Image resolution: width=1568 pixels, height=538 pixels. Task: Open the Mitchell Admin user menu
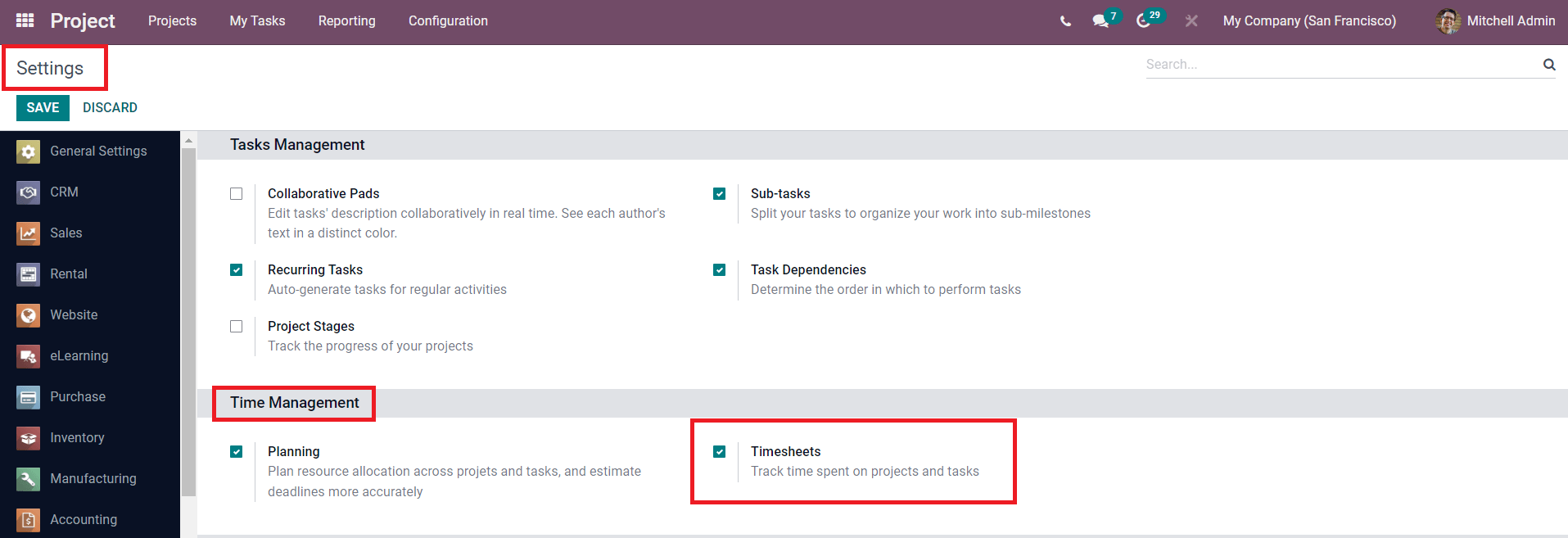pyautogui.click(x=1495, y=21)
